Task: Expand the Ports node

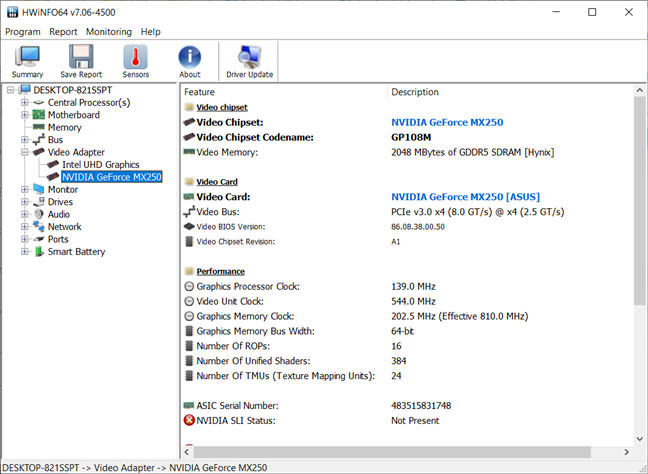Action: coord(25,239)
